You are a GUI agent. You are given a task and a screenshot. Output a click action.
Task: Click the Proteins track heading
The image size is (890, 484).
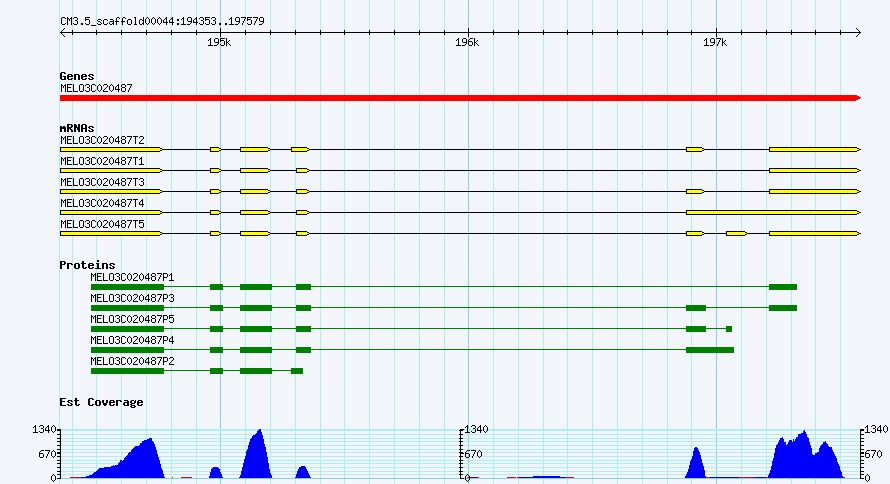[87, 265]
